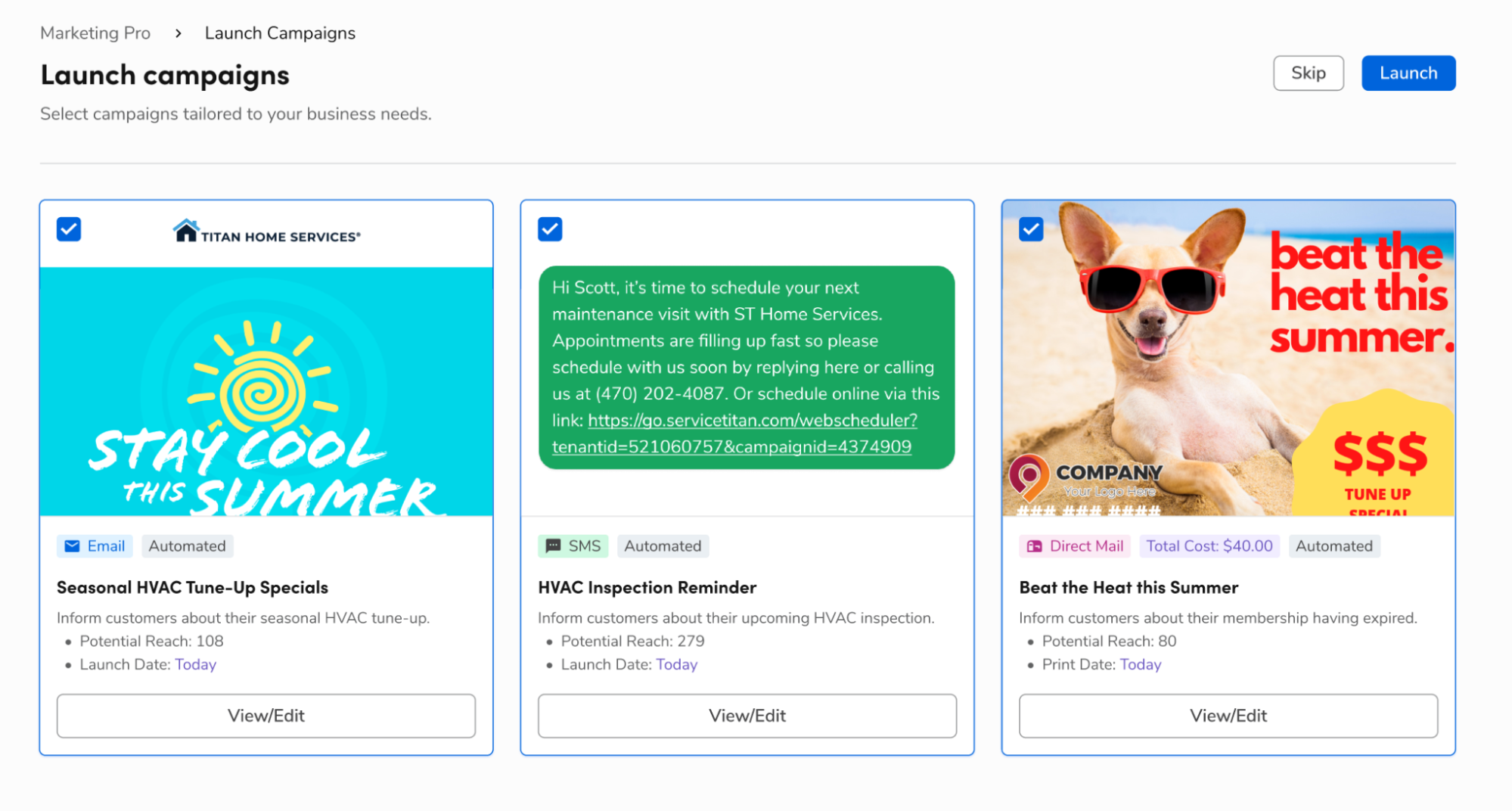1512x811 pixels.
Task: Click the Direct Mail postcard icon
Action: pos(1034,546)
